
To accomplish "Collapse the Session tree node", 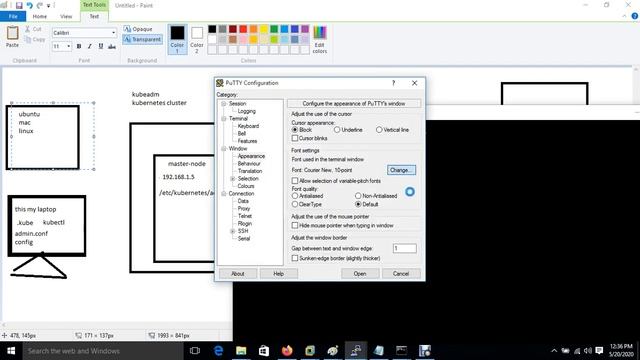I will coord(224,104).
